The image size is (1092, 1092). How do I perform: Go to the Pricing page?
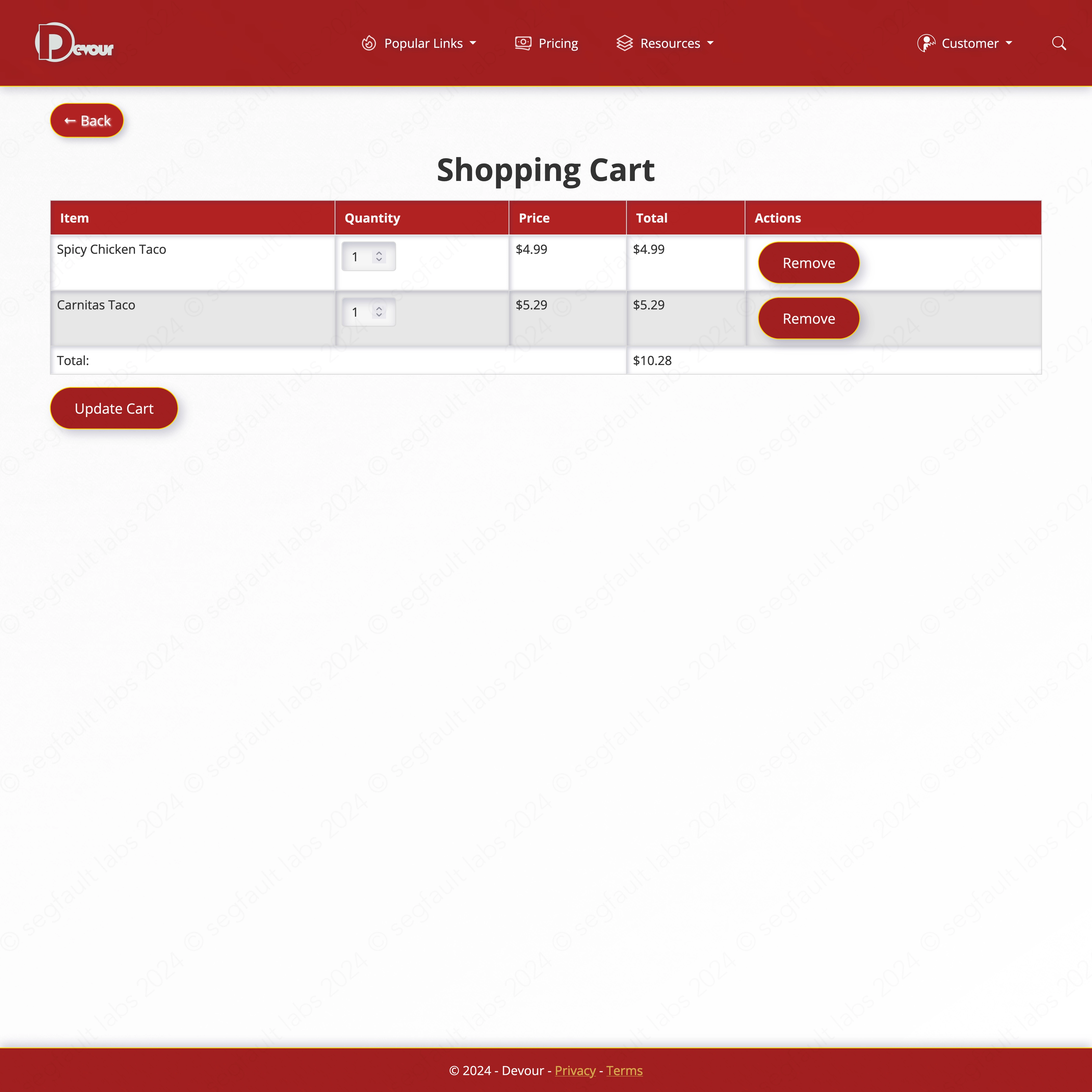click(x=547, y=43)
